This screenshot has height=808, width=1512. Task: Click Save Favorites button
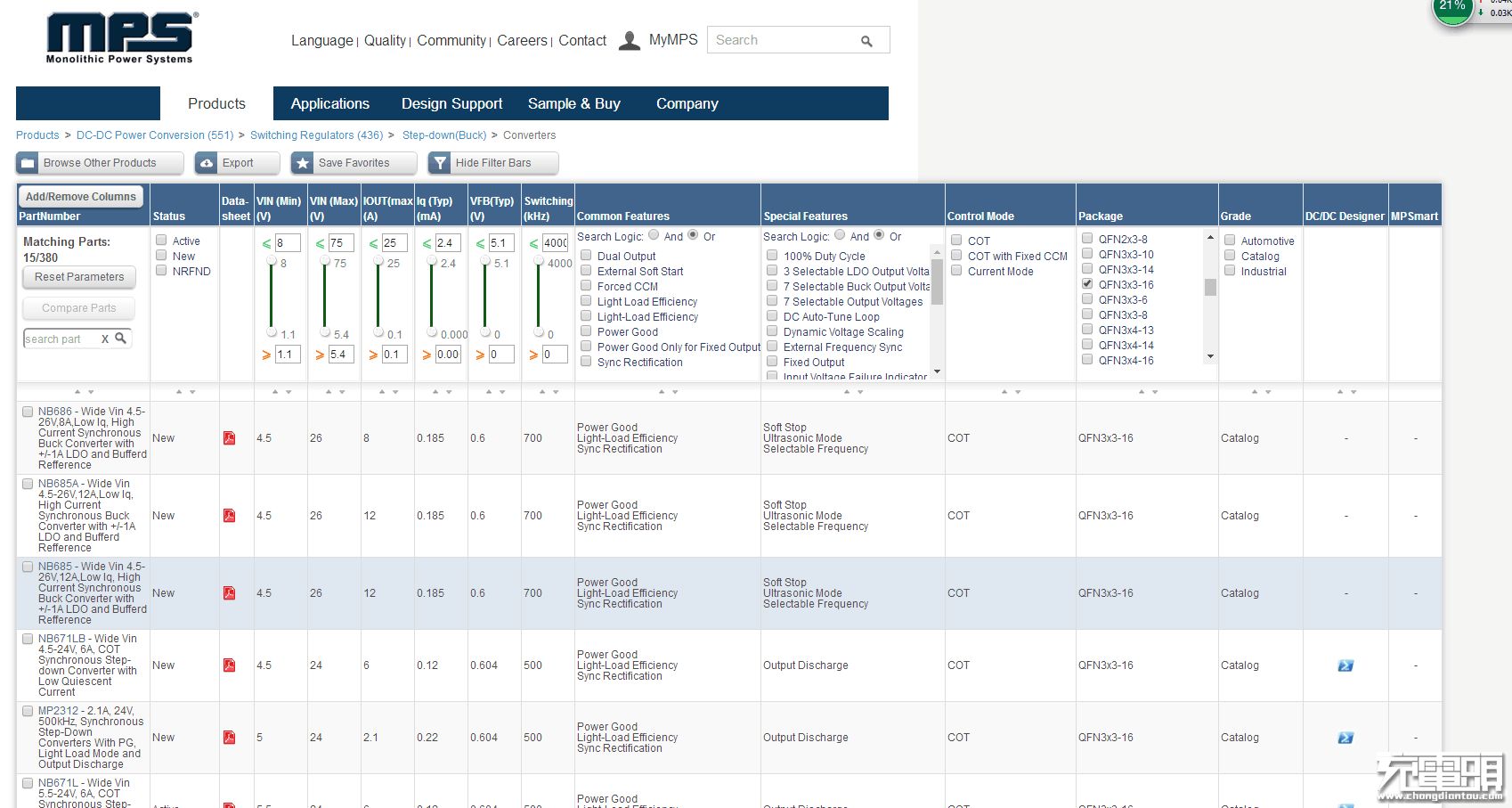[354, 163]
